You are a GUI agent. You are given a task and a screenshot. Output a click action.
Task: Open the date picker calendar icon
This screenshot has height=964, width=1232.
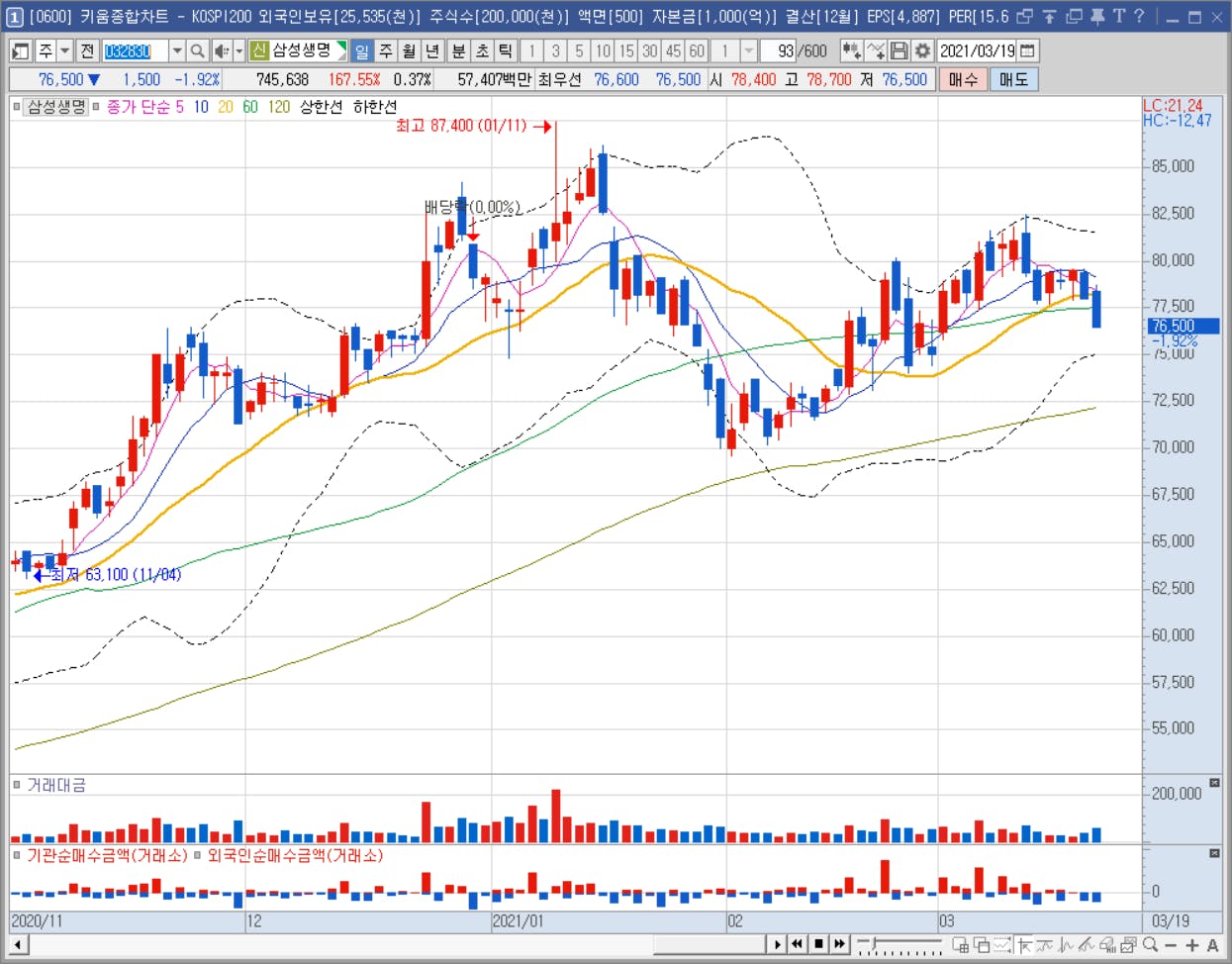coord(1028,50)
